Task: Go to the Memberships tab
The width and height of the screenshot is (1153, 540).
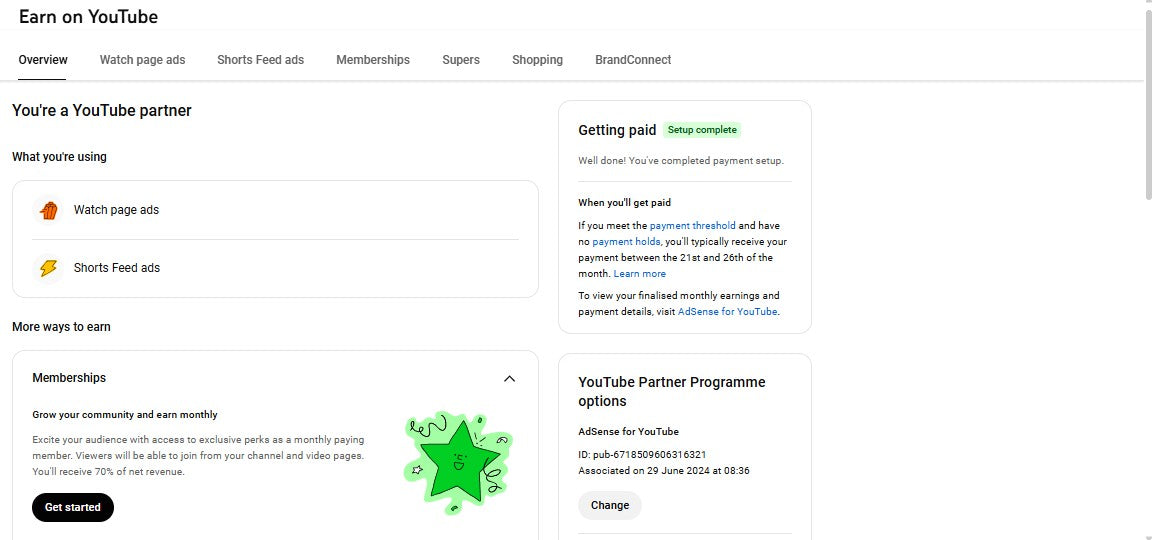Action: [x=372, y=60]
